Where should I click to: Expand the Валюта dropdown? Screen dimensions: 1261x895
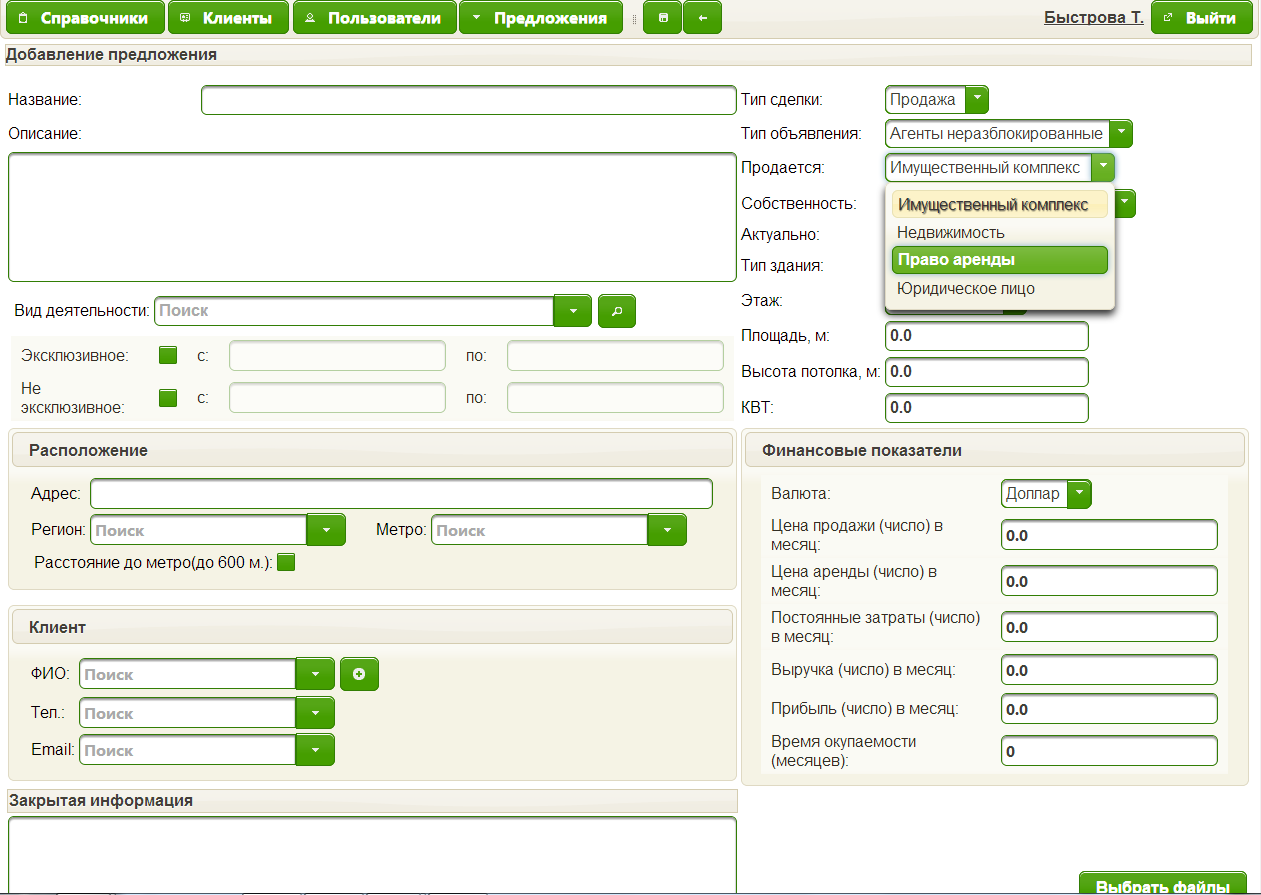point(1079,494)
